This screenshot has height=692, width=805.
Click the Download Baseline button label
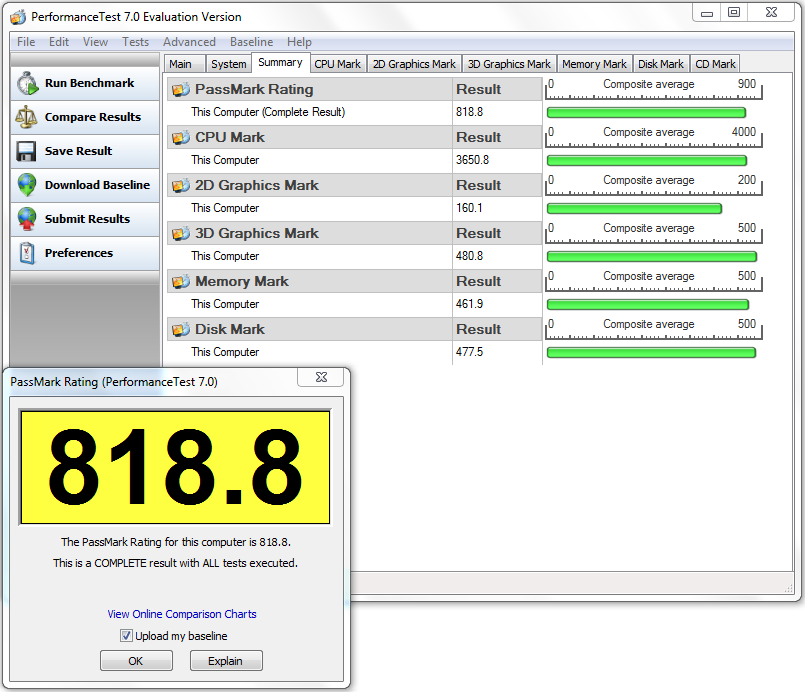tap(98, 185)
